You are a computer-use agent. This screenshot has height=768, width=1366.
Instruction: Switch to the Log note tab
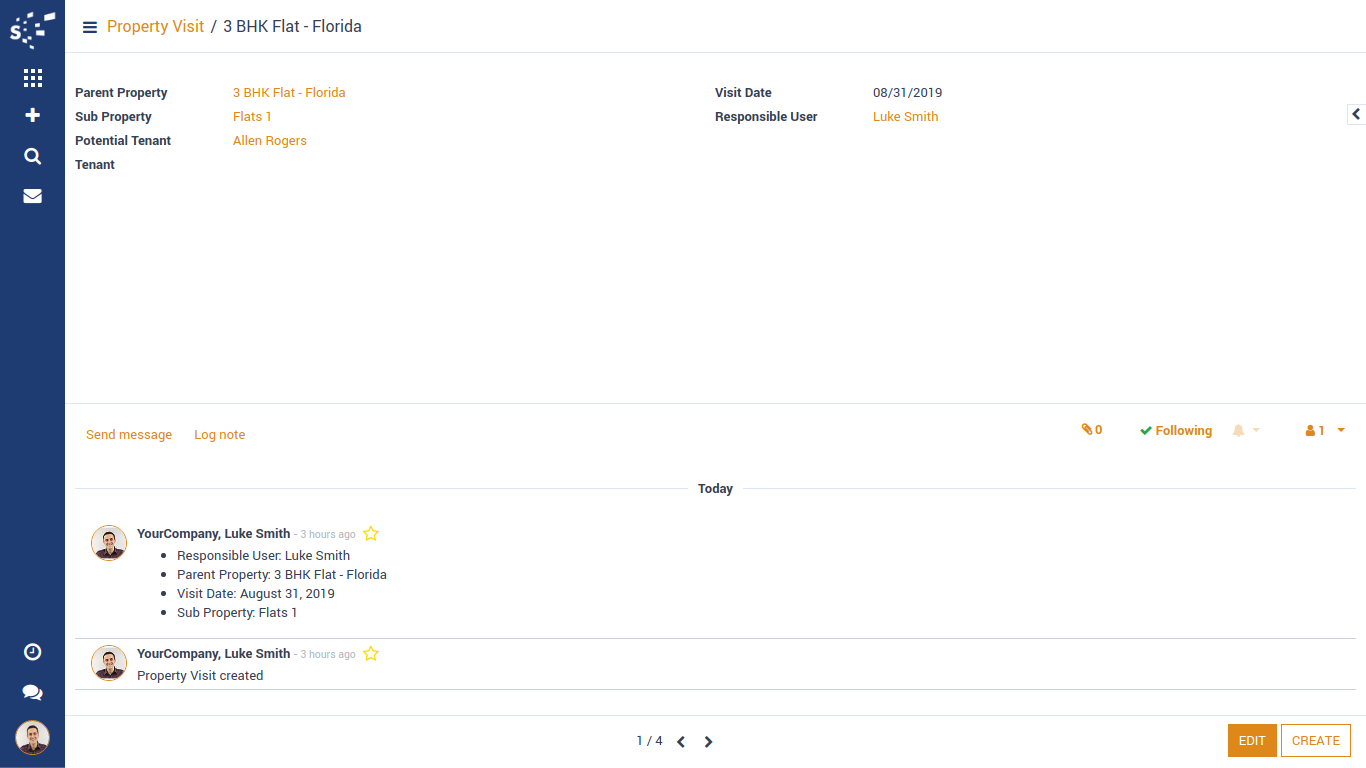[219, 435]
